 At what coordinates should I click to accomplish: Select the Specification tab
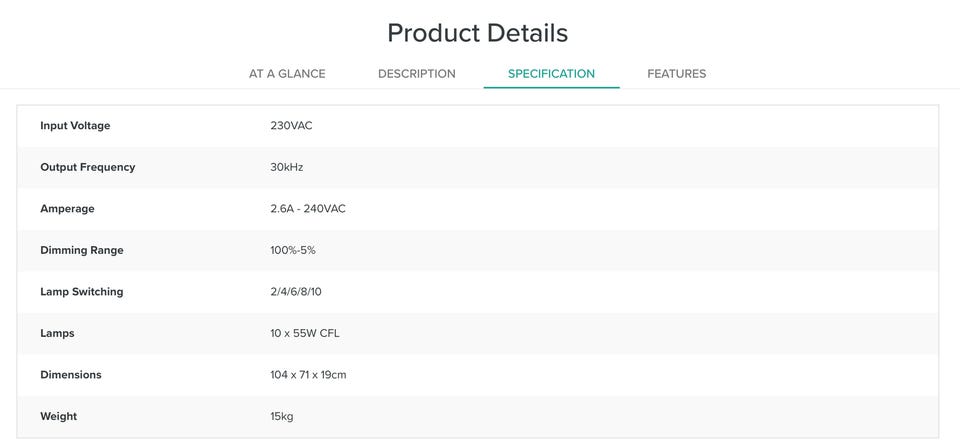point(551,74)
